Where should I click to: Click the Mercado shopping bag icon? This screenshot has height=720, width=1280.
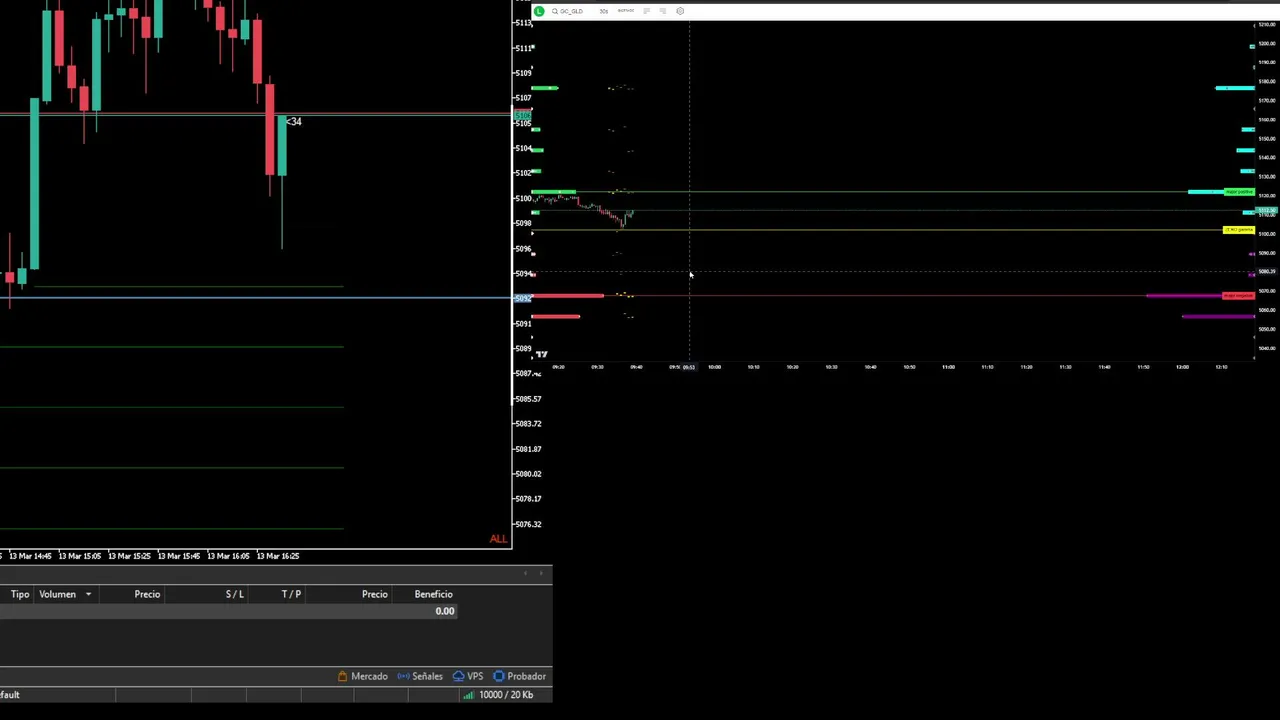tap(342, 677)
